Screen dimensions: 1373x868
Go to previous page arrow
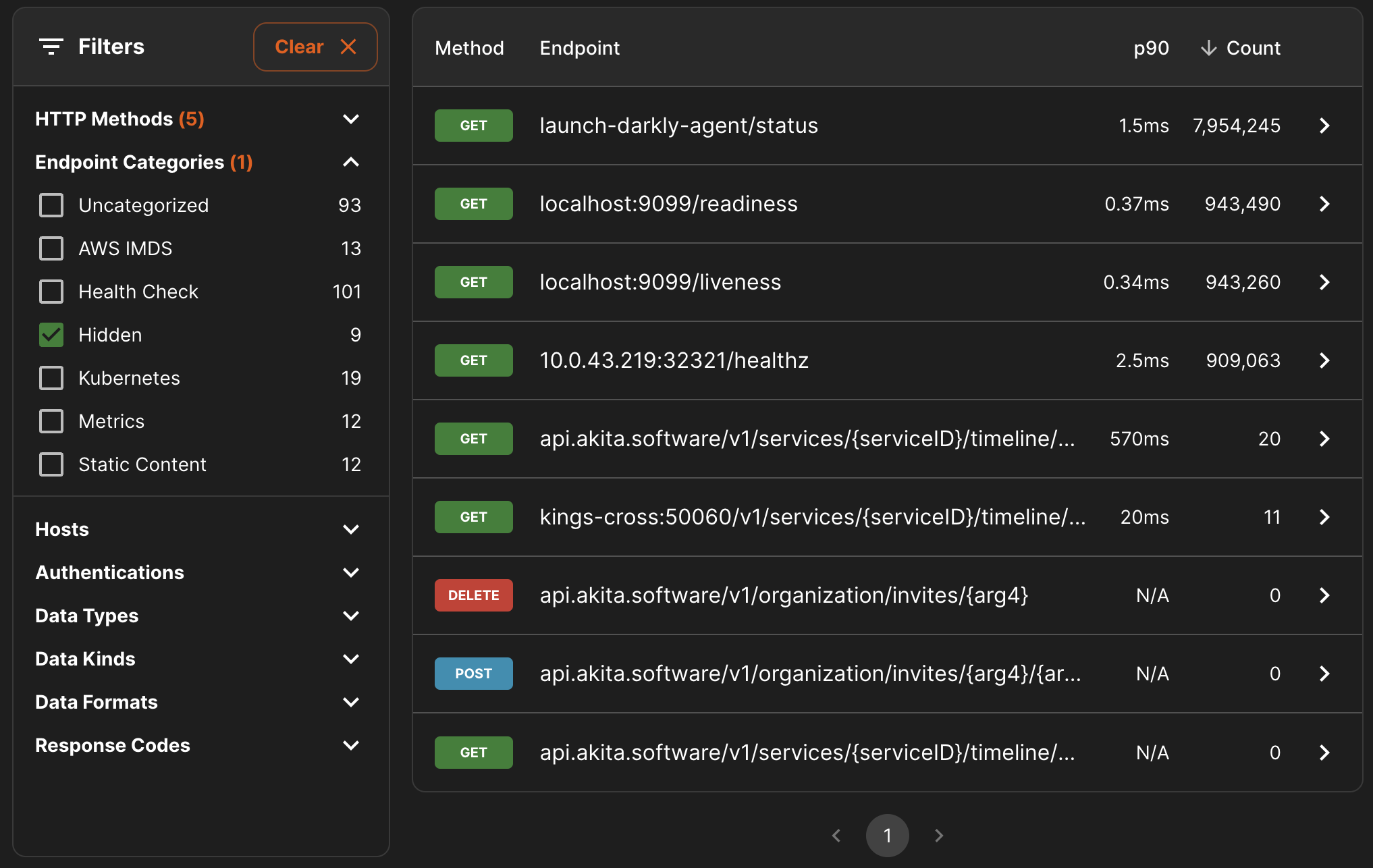click(836, 836)
